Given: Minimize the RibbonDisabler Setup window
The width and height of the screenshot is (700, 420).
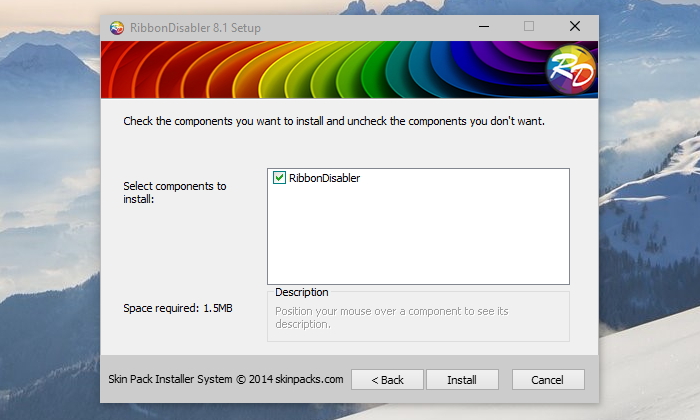Looking at the screenshot, I should pyautogui.click(x=484, y=27).
